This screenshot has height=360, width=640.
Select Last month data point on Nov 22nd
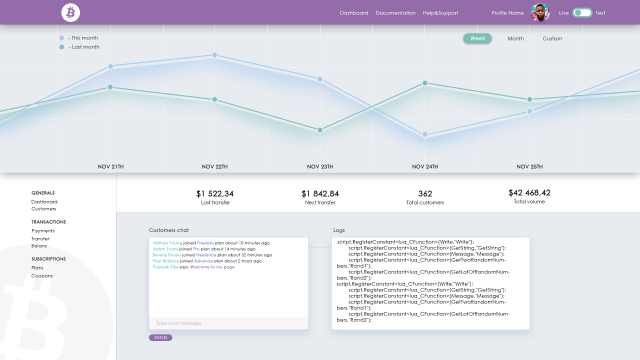215,100
